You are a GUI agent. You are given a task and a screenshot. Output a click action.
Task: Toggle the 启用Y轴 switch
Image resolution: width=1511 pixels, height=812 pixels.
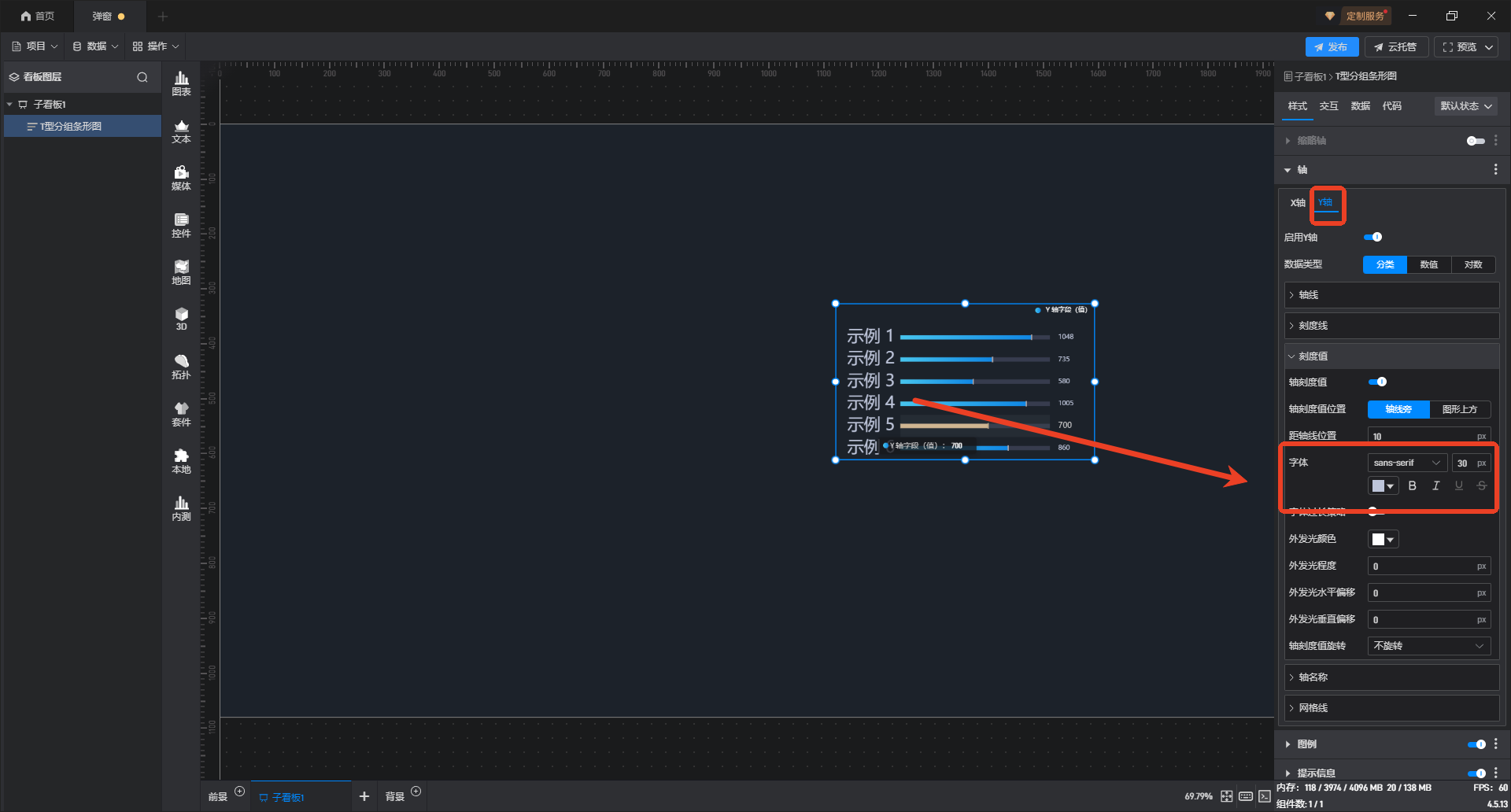(x=1373, y=237)
